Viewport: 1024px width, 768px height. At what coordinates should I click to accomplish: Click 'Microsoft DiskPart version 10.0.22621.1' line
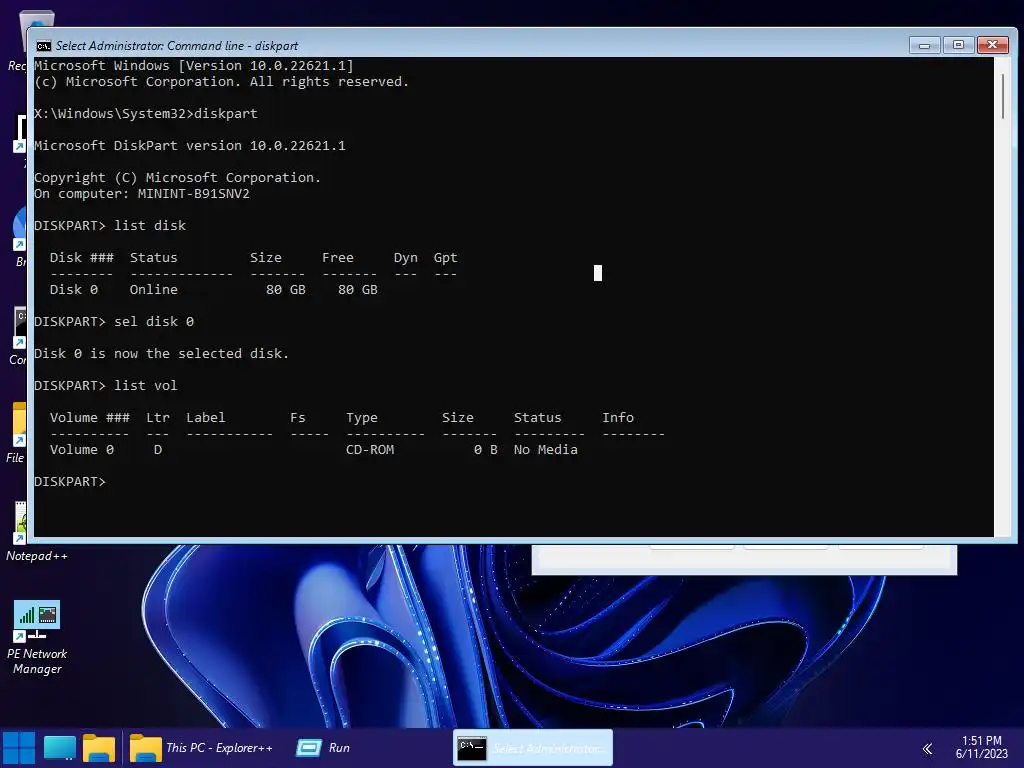click(x=190, y=145)
